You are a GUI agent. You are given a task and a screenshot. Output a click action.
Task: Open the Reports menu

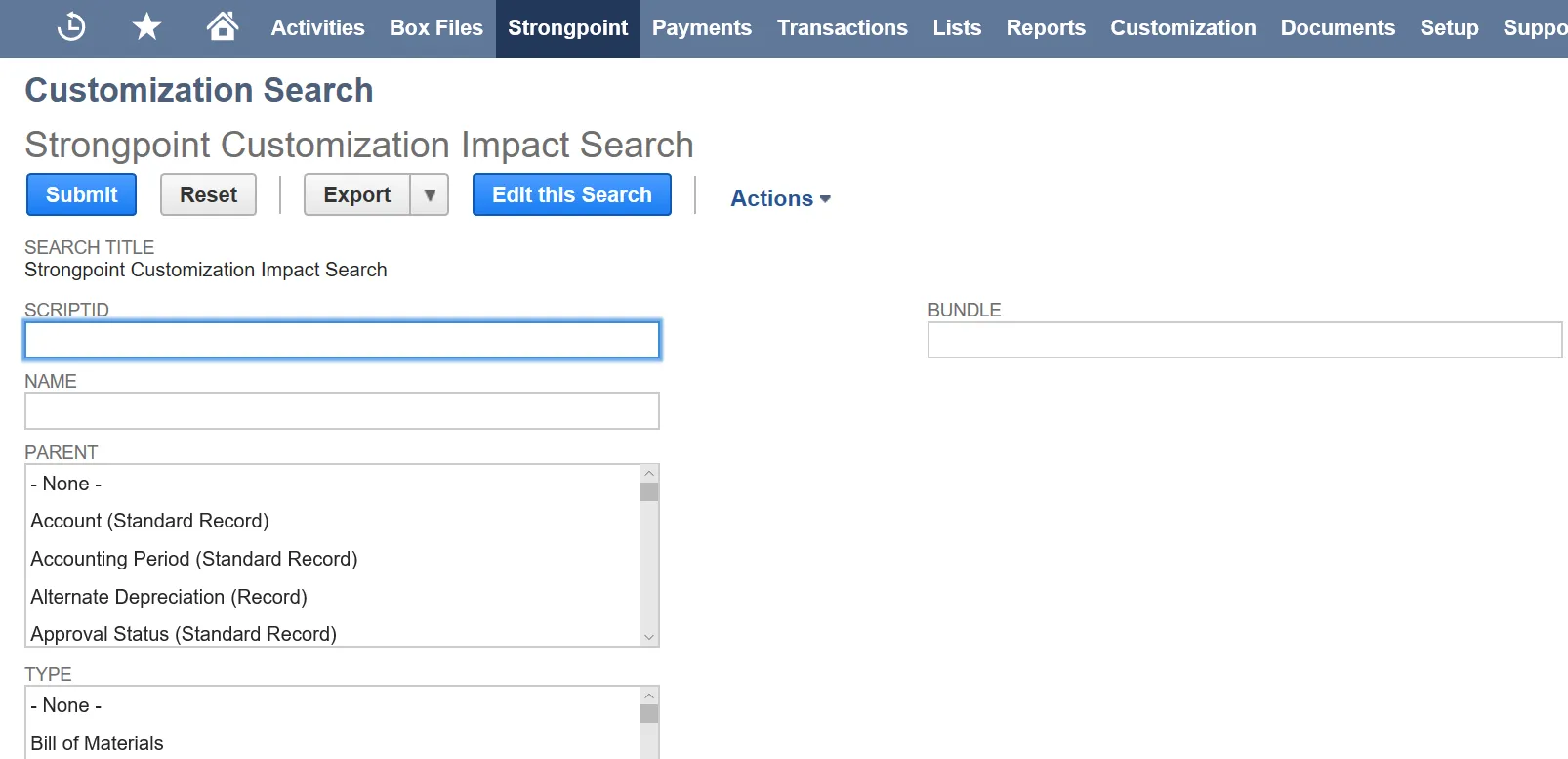point(1046,28)
